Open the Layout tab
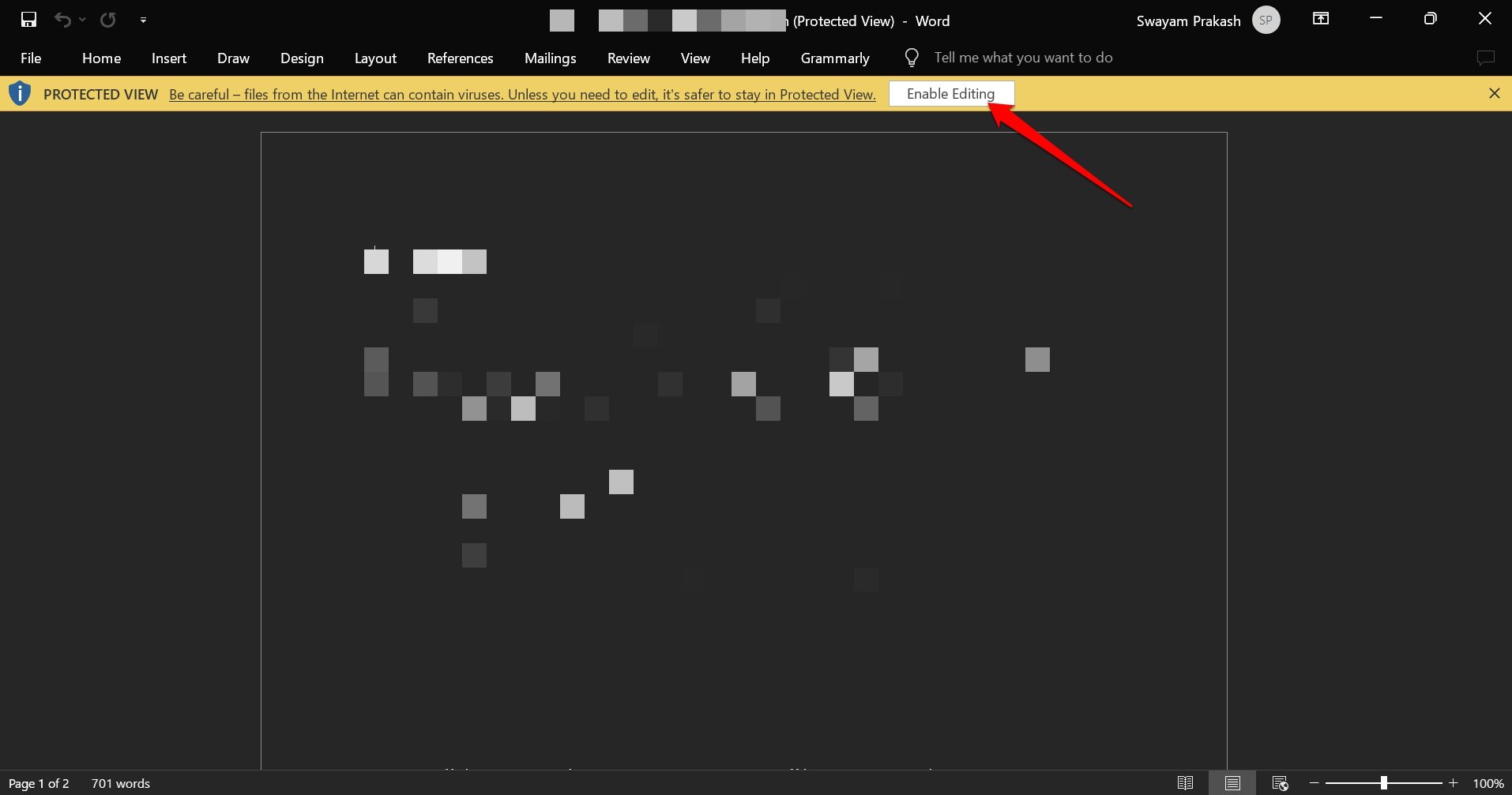The image size is (1512, 795). pos(375,58)
